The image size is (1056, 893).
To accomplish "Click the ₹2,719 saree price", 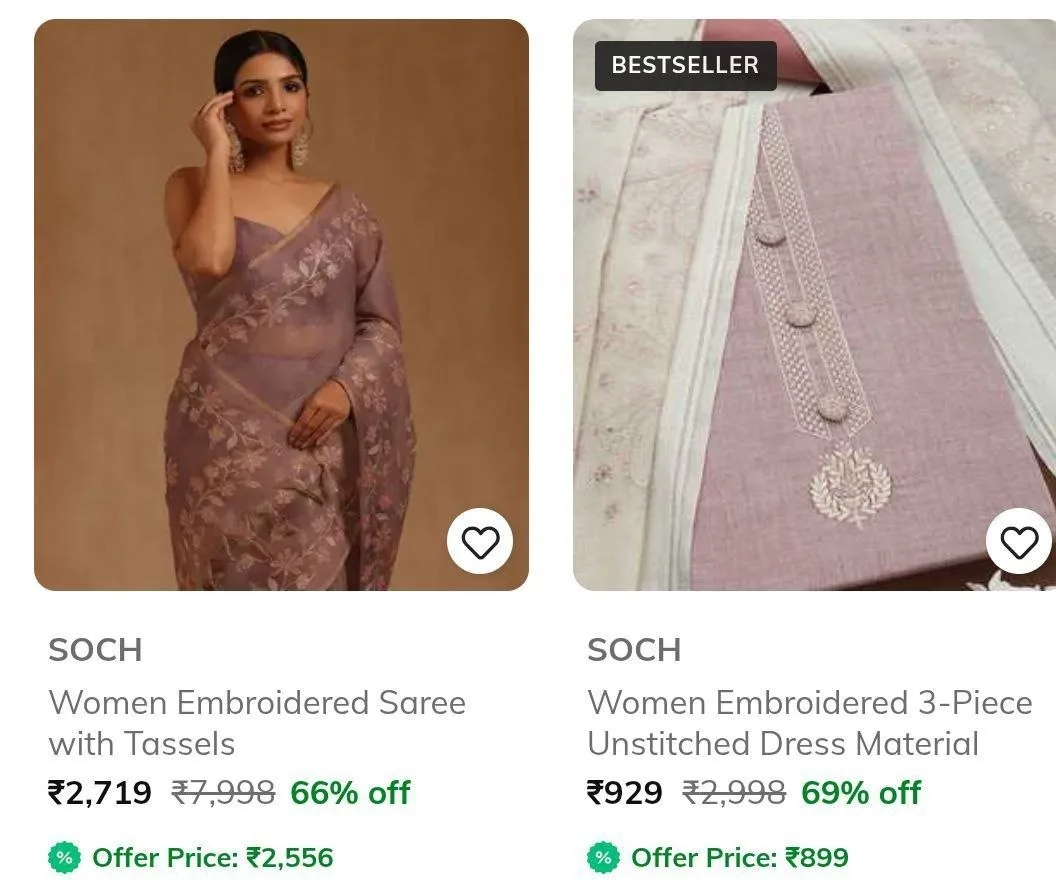I will click(x=100, y=793).
